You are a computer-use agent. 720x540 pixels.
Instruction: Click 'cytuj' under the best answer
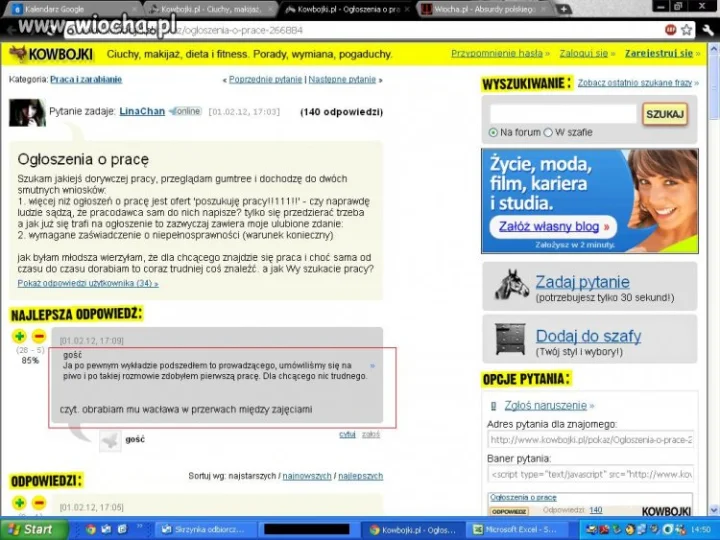[347, 434]
